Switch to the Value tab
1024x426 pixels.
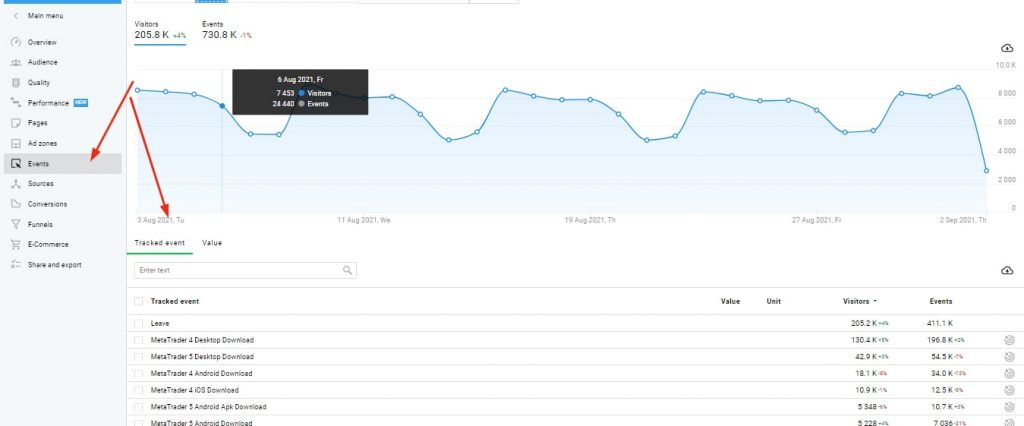tap(212, 243)
